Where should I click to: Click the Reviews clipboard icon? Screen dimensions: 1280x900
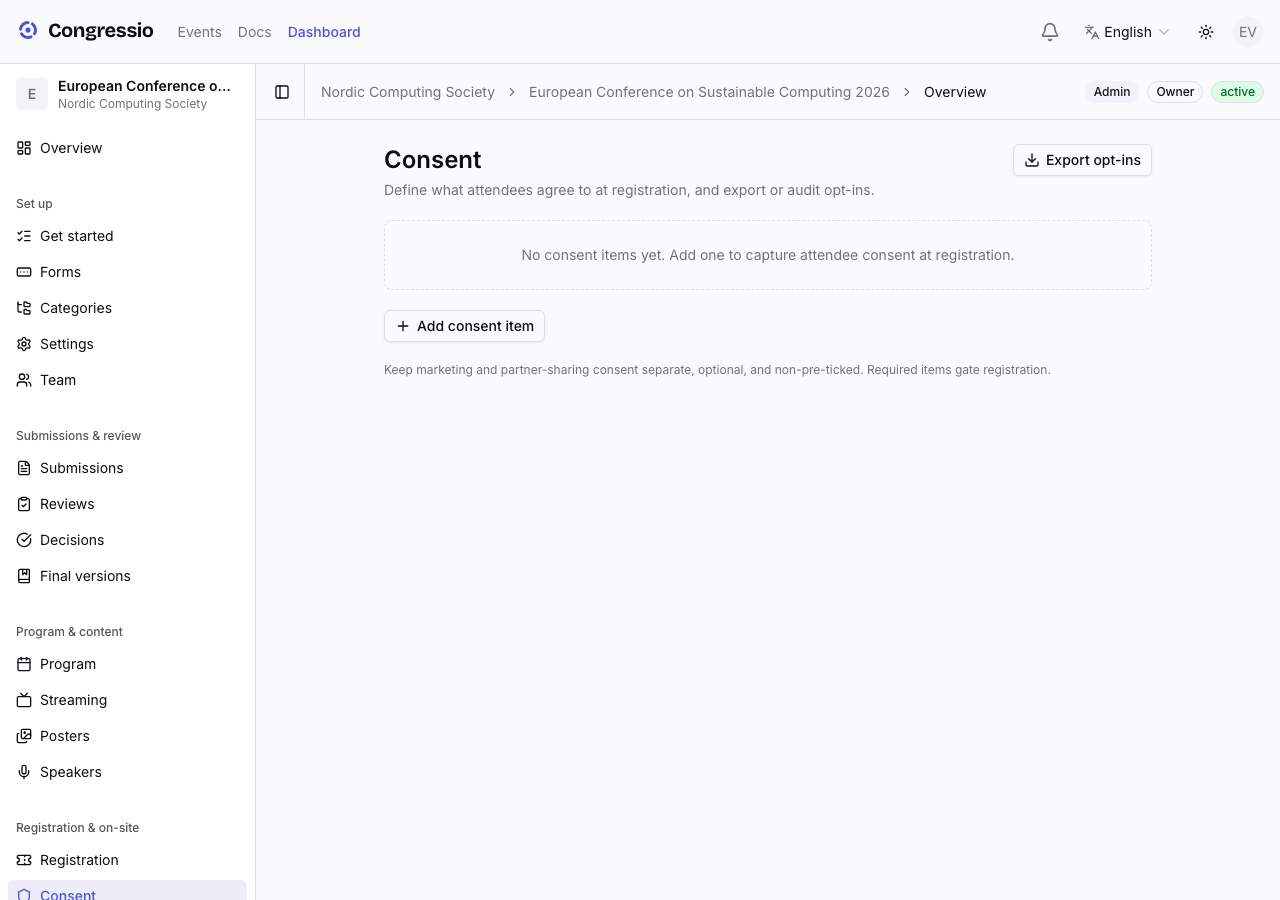coord(24,504)
